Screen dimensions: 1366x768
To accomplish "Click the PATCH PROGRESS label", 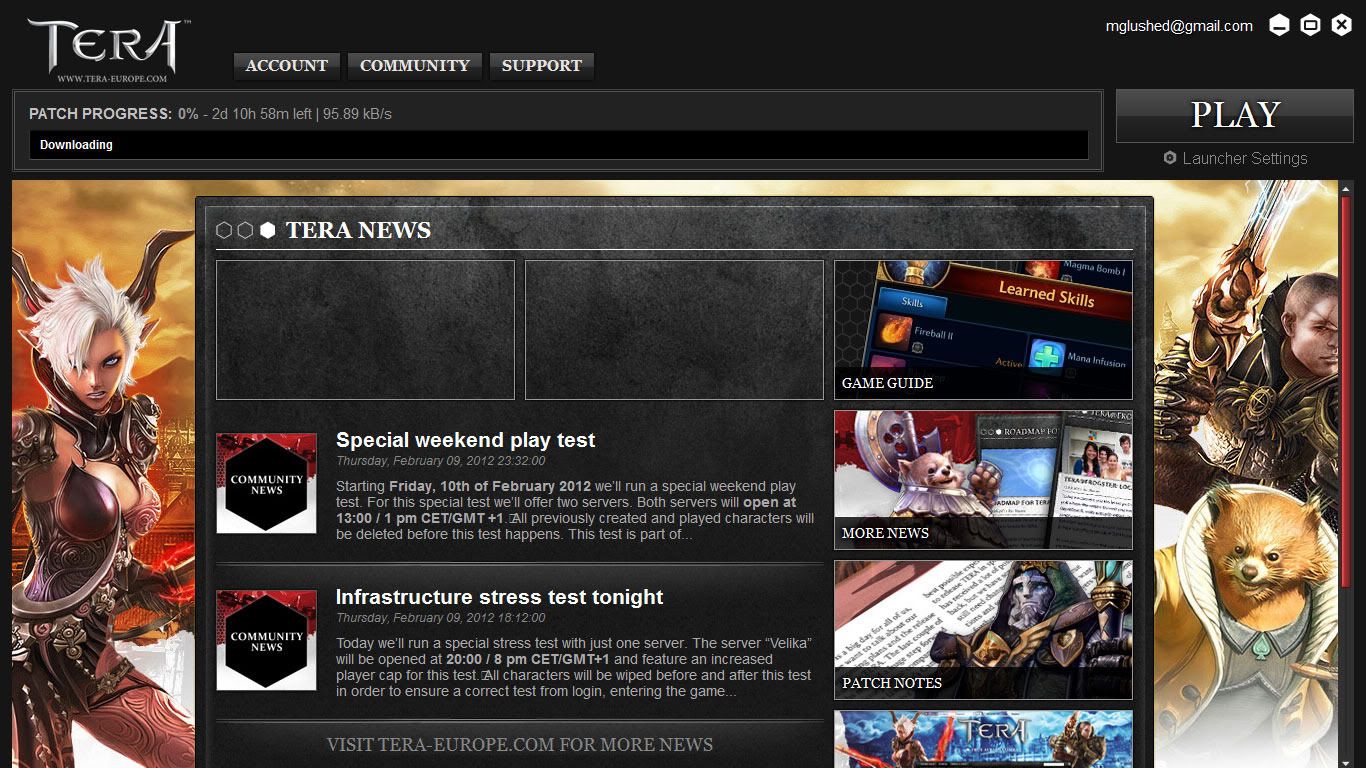I will [100, 114].
